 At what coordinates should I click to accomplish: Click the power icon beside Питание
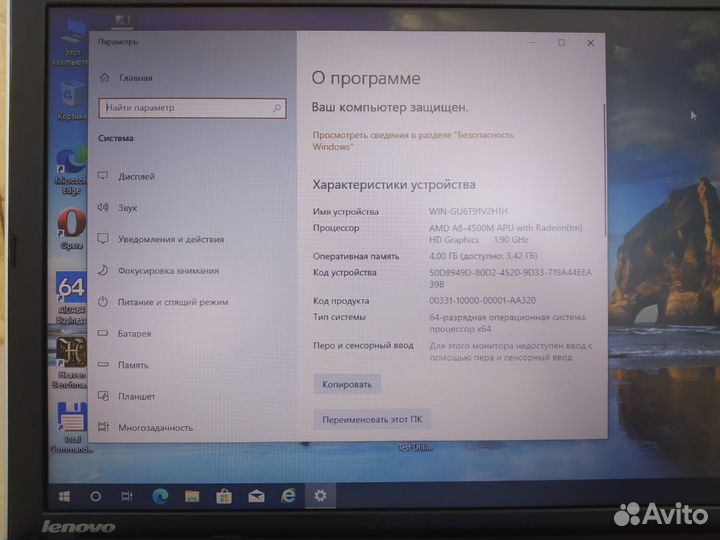click(x=103, y=302)
